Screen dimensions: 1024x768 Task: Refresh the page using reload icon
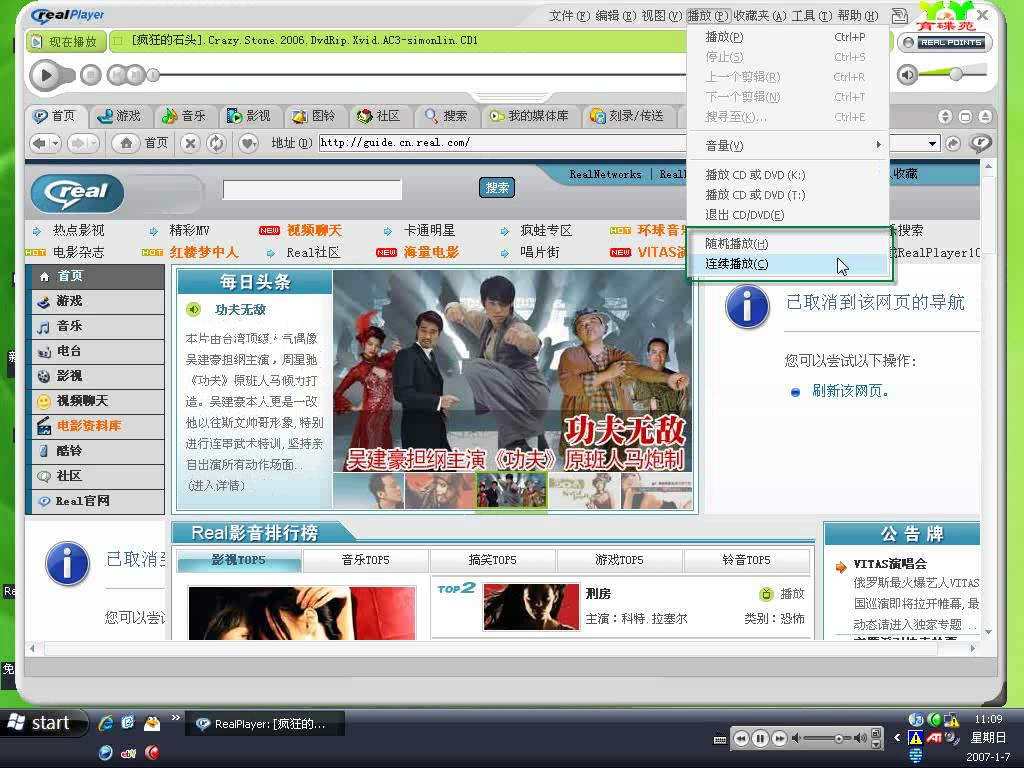[x=216, y=143]
